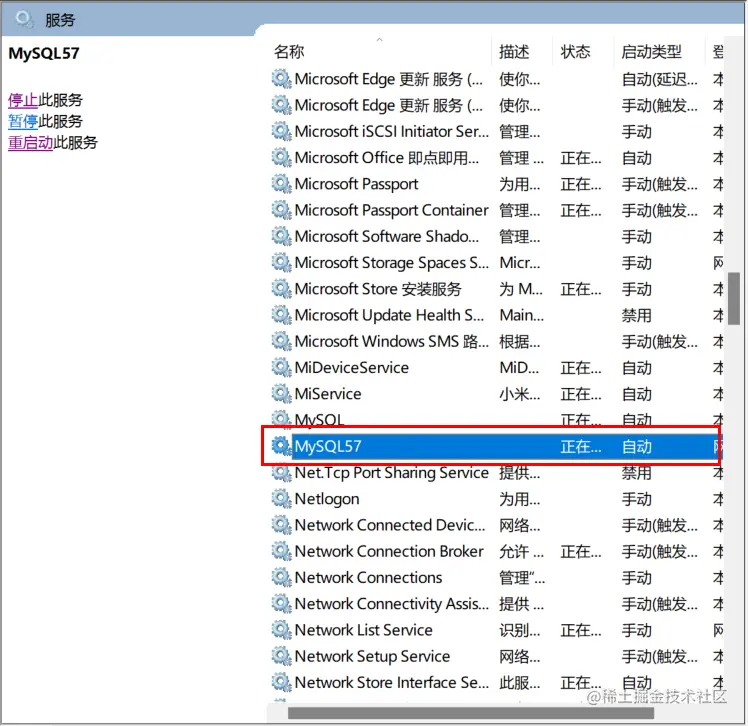Image resolution: width=748 pixels, height=726 pixels.
Task: Click the gear icon of Network List Service
Action: pyautogui.click(x=281, y=630)
